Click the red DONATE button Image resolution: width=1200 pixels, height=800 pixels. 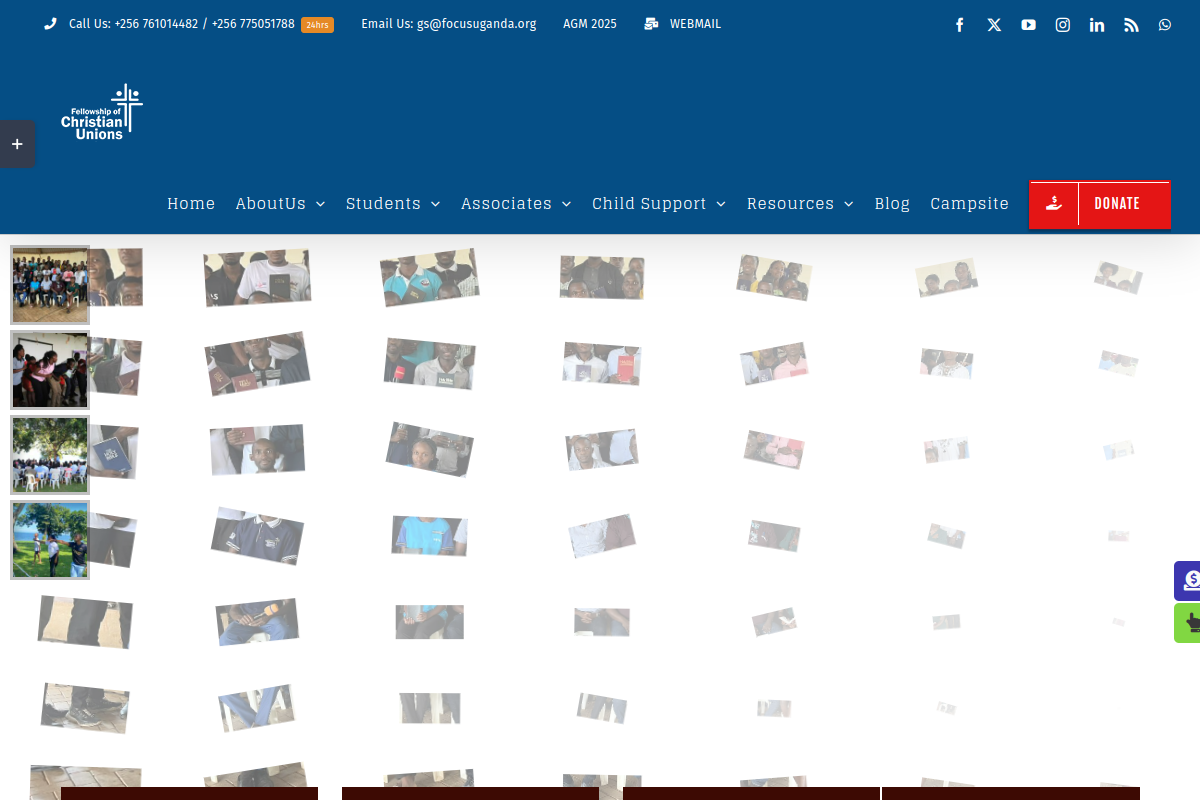click(1100, 204)
